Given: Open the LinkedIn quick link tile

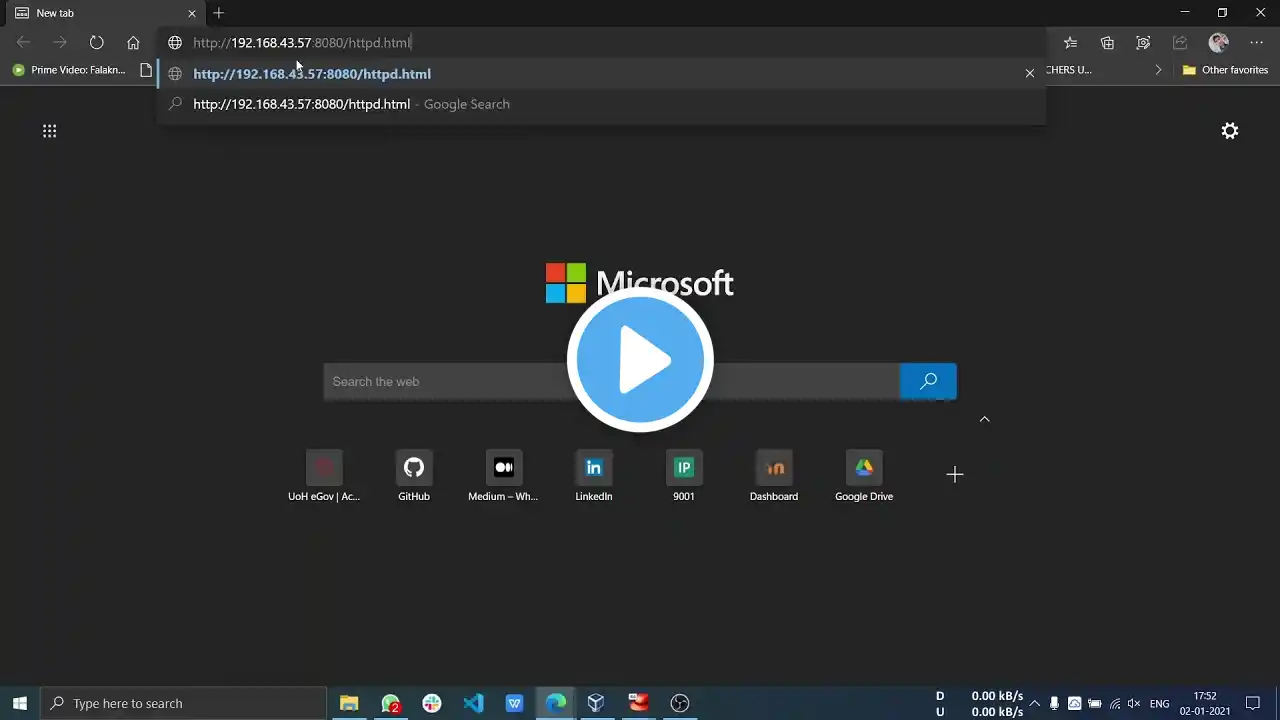Looking at the screenshot, I should click(594, 475).
